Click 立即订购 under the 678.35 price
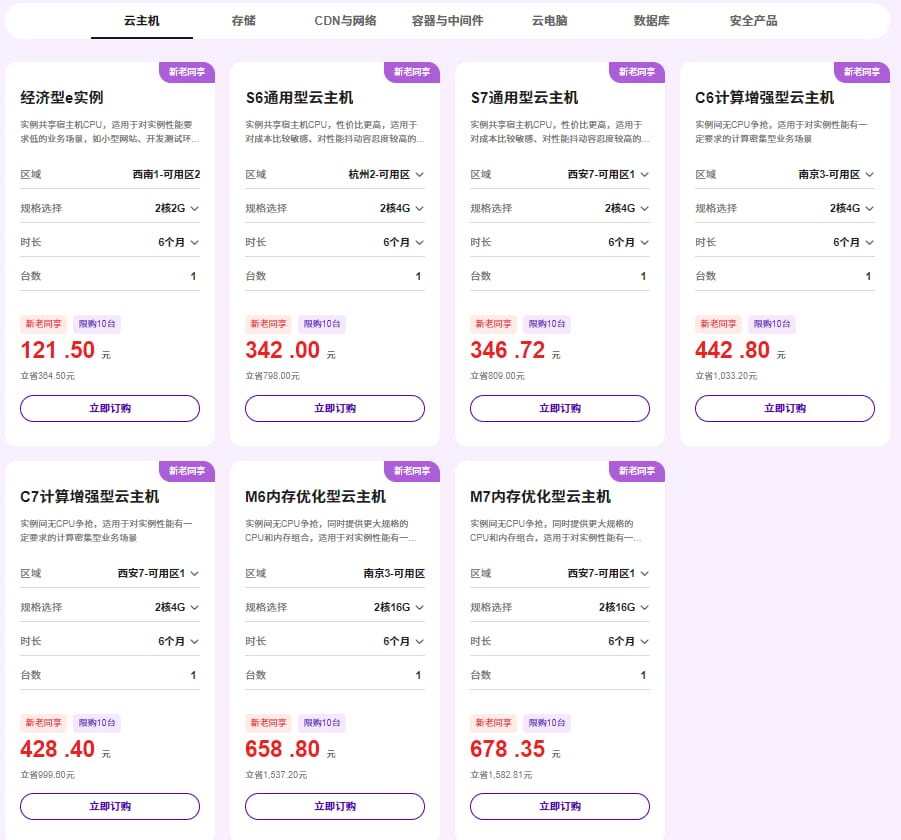 [x=560, y=806]
